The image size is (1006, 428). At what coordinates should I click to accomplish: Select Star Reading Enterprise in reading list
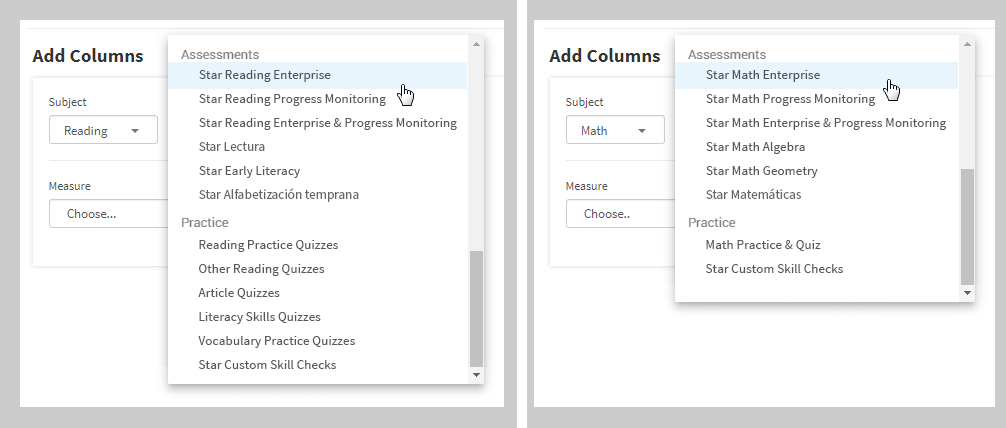coord(318,75)
